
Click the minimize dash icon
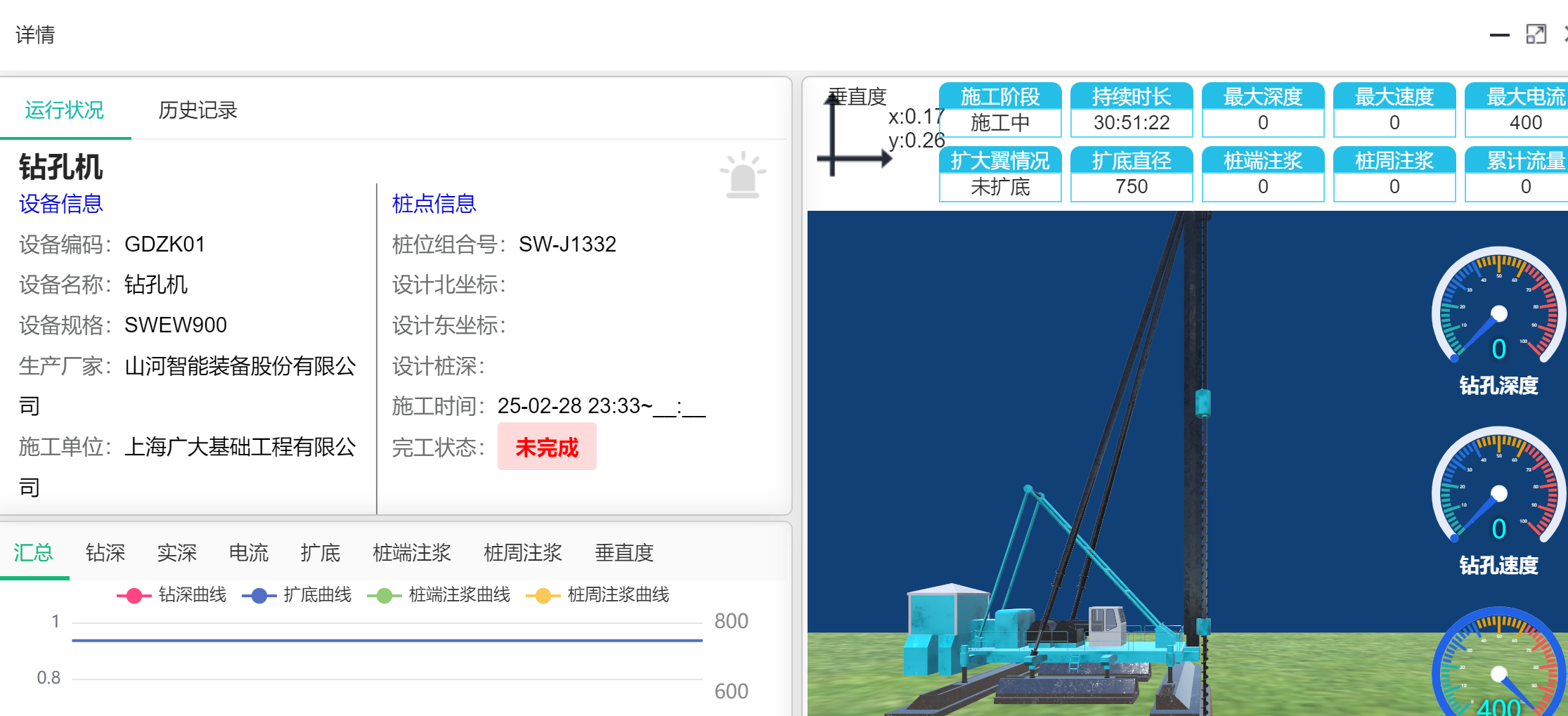(x=1499, y=34)
